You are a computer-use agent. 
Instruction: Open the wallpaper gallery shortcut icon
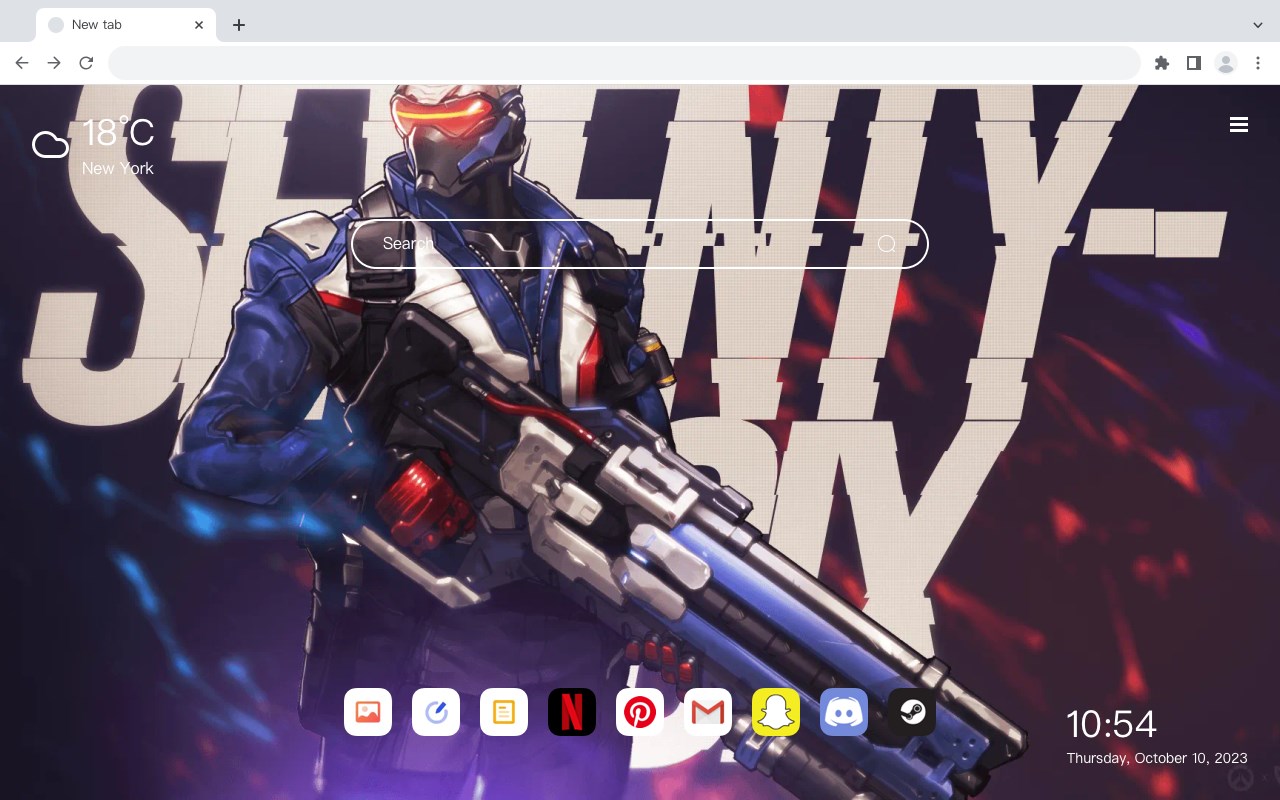[368, 712]
